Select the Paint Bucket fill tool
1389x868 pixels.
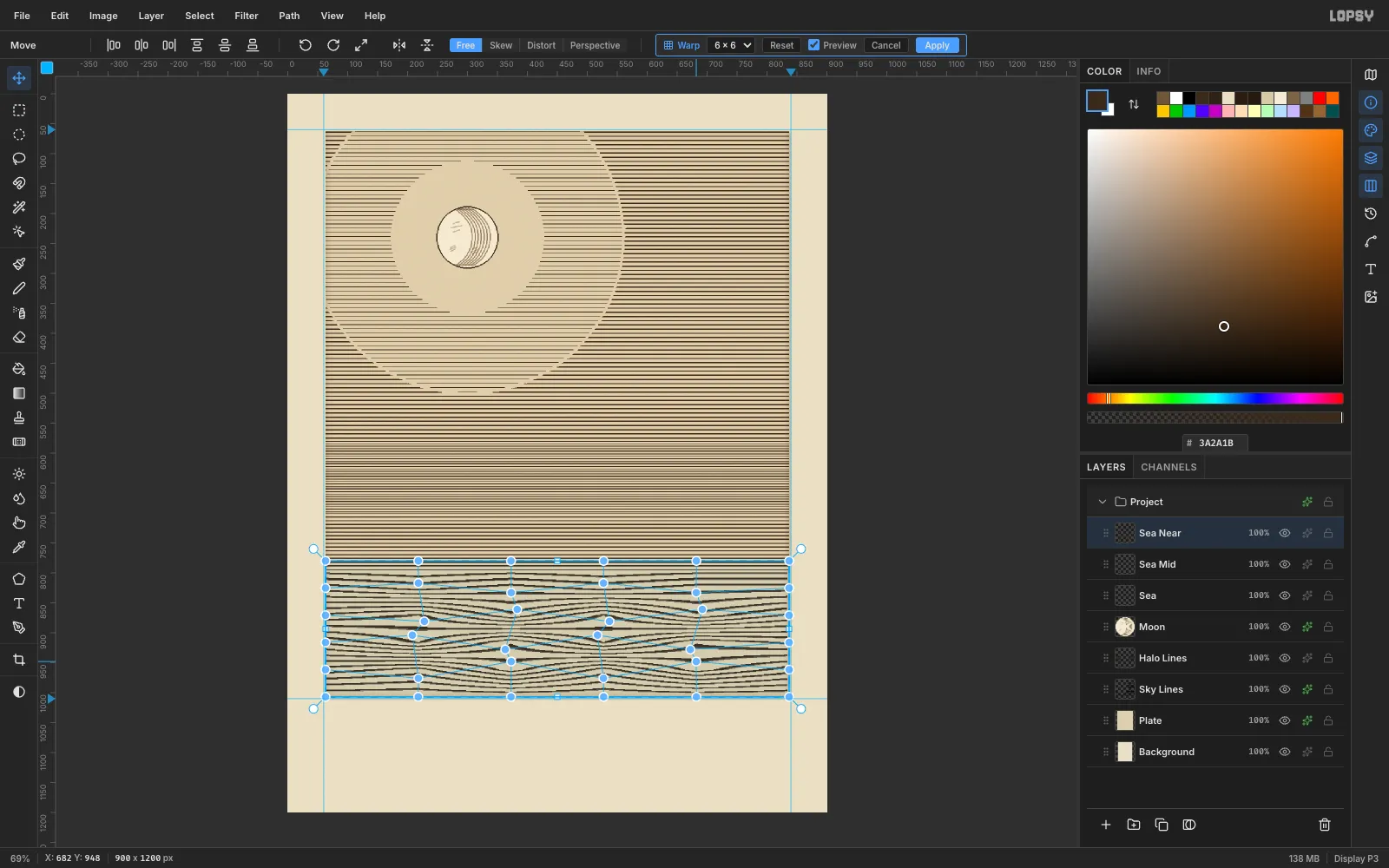[19, 369]
